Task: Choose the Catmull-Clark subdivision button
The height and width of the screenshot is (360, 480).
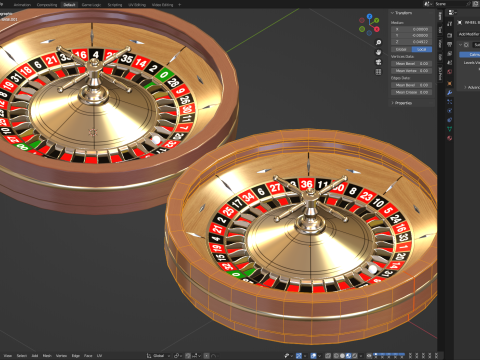Action: 470,54
